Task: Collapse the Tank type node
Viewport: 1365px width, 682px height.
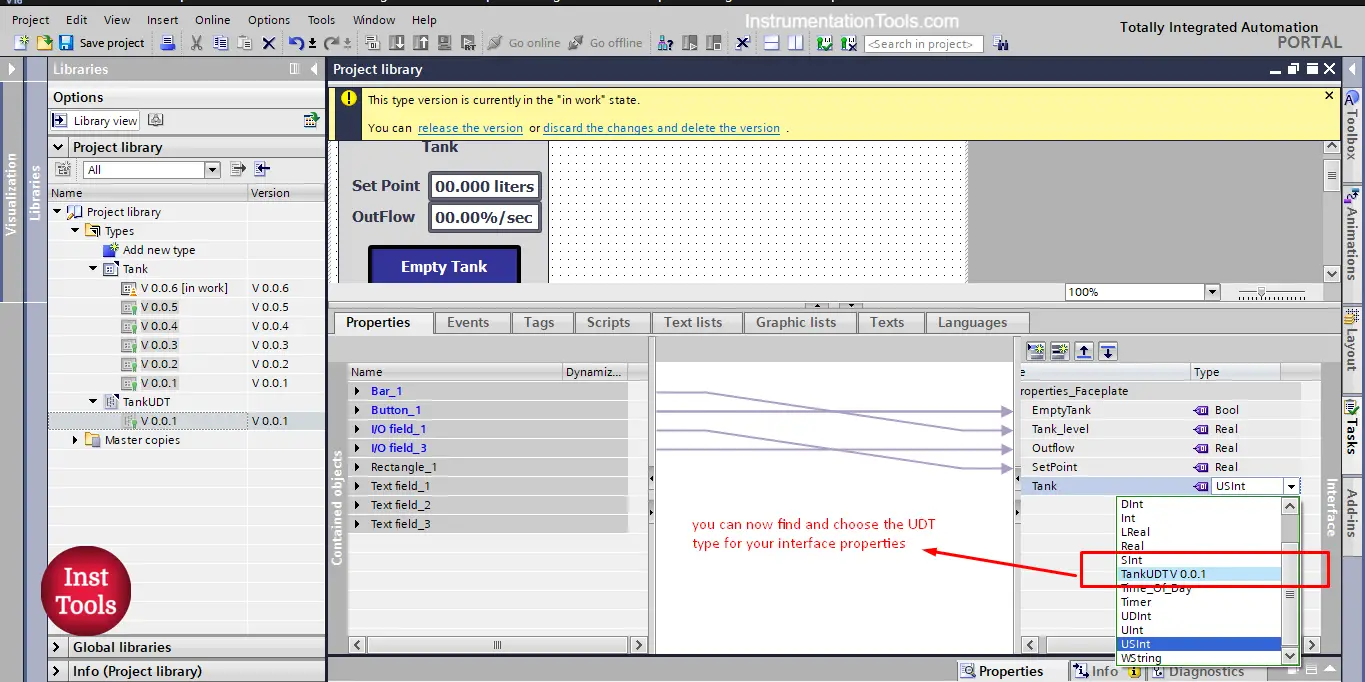Action: [x=93, y=269]
